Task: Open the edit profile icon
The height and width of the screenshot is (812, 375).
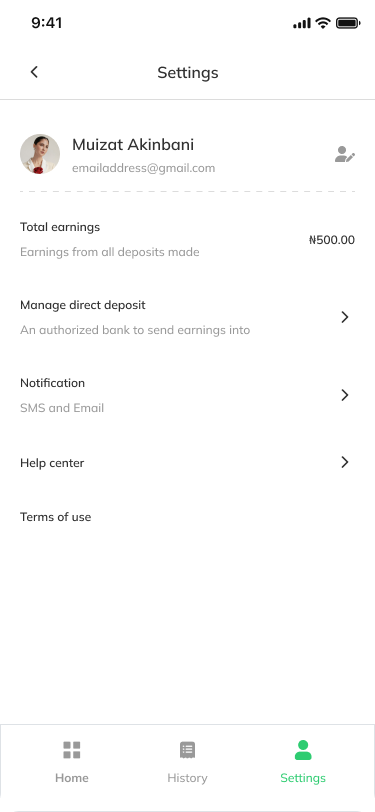Action: click(x=344, y=154)
